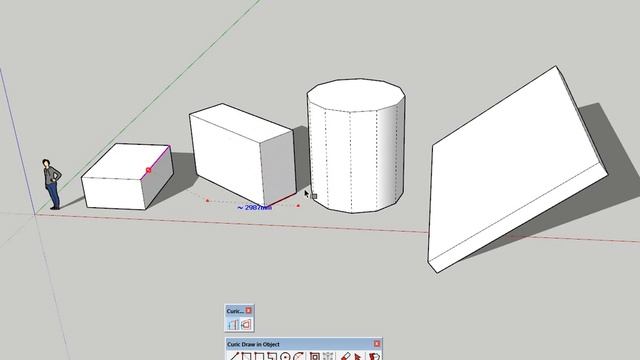Click the Offset tool in Draw in Object
The width and height of the screenshot is (640, 360).
[315, 357]
